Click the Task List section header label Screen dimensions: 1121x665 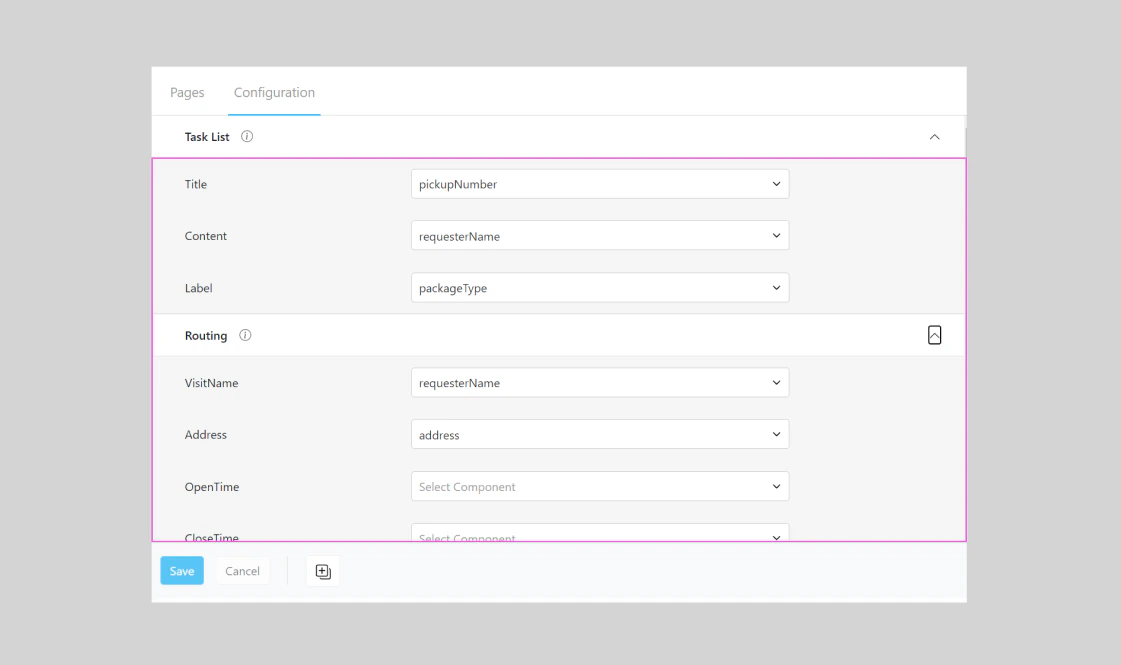coord(207,137)
